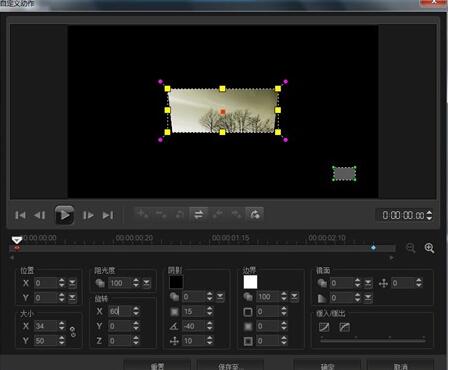Screen dimensions: 449x370
Task: Open Border opacity easing dropdown
Action: point(294,296)
